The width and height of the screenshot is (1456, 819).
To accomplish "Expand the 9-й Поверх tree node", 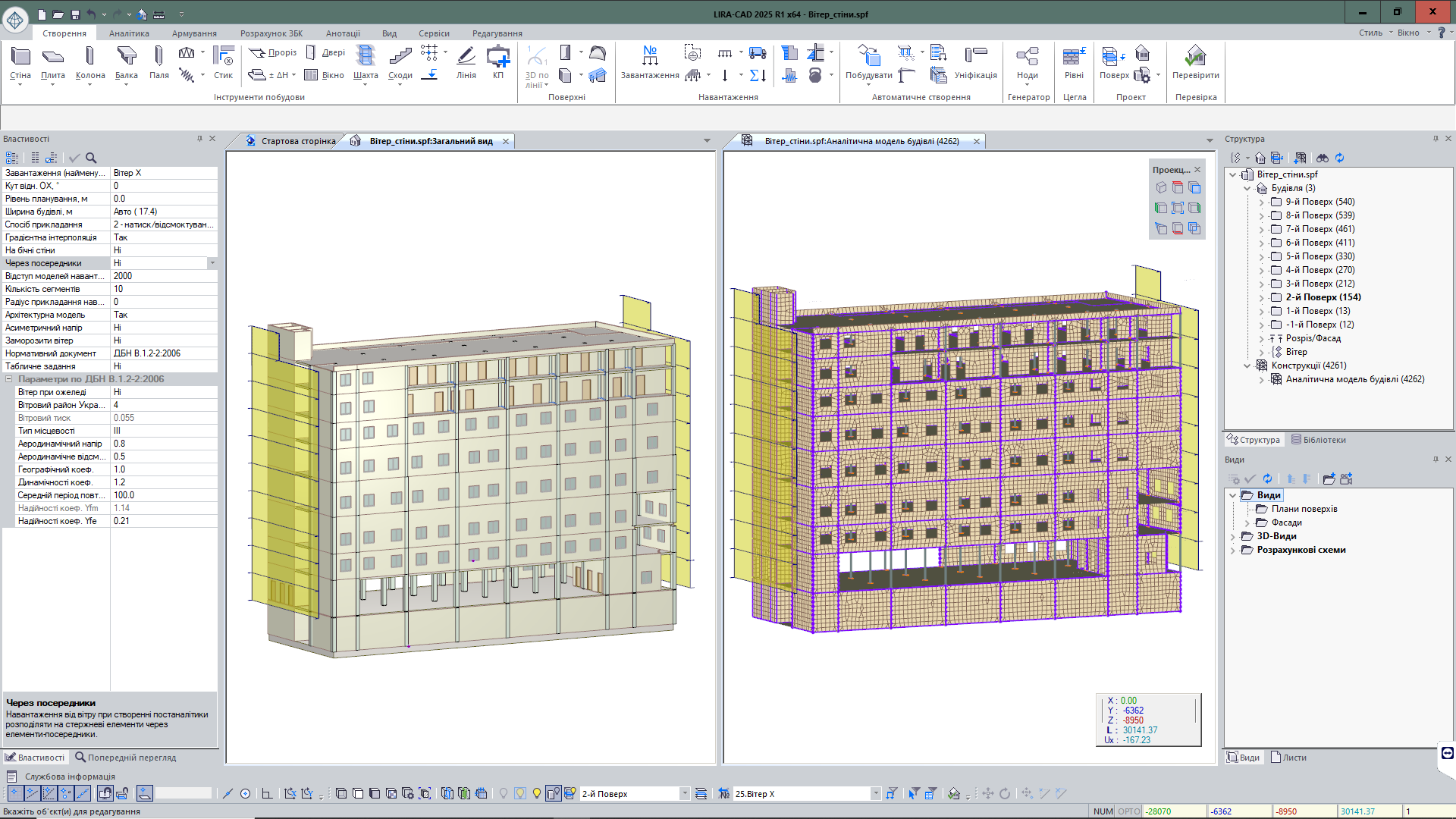I will point(1261,202).
